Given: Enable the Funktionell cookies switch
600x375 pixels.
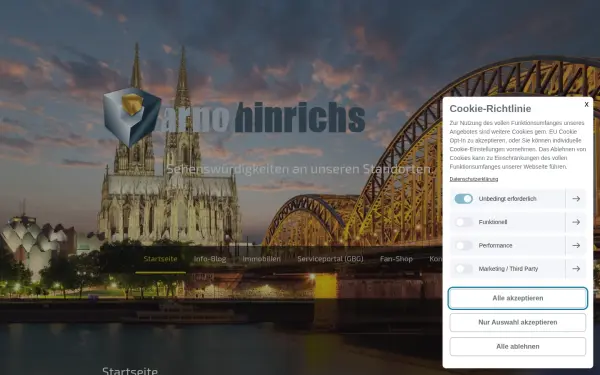Looking at the screenshot, I should click(463, 222).
